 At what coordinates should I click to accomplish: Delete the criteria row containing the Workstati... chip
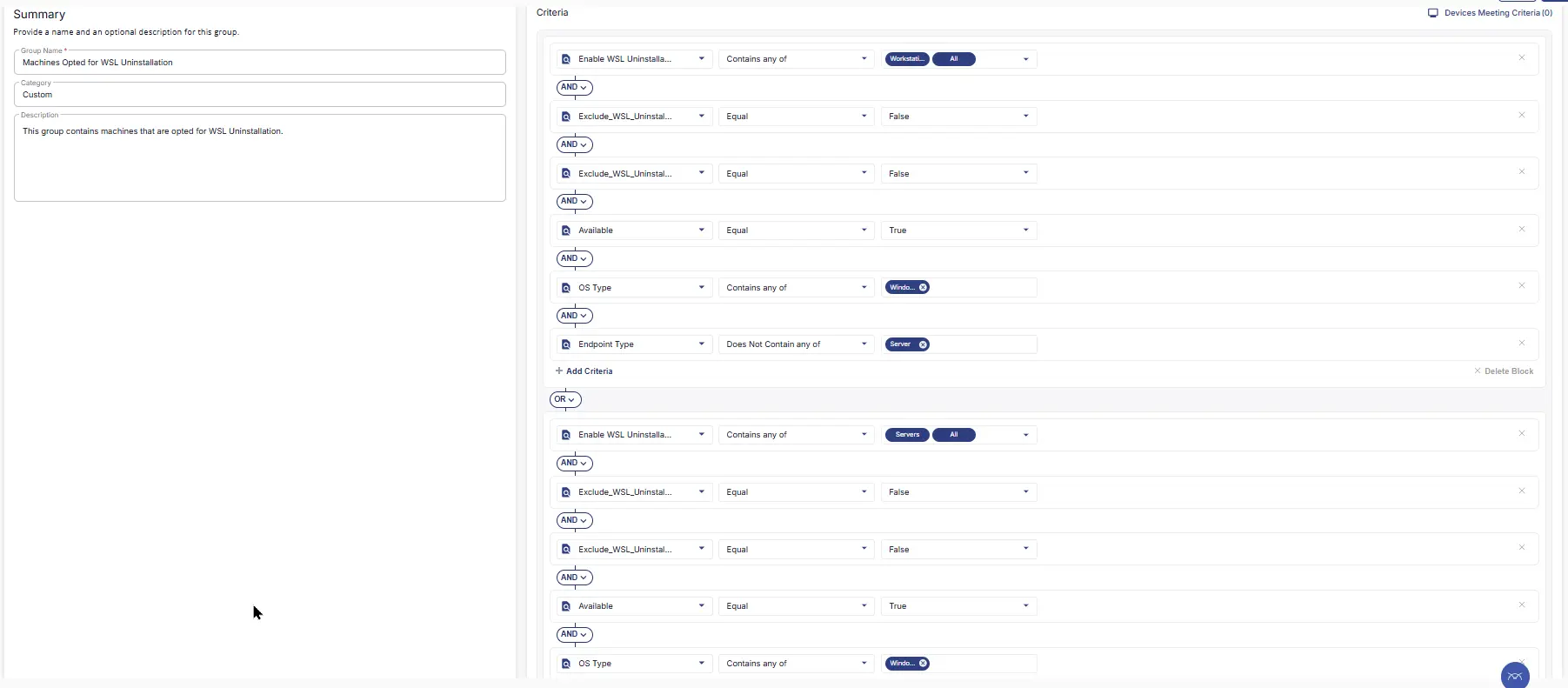[x=1522, y=57]
